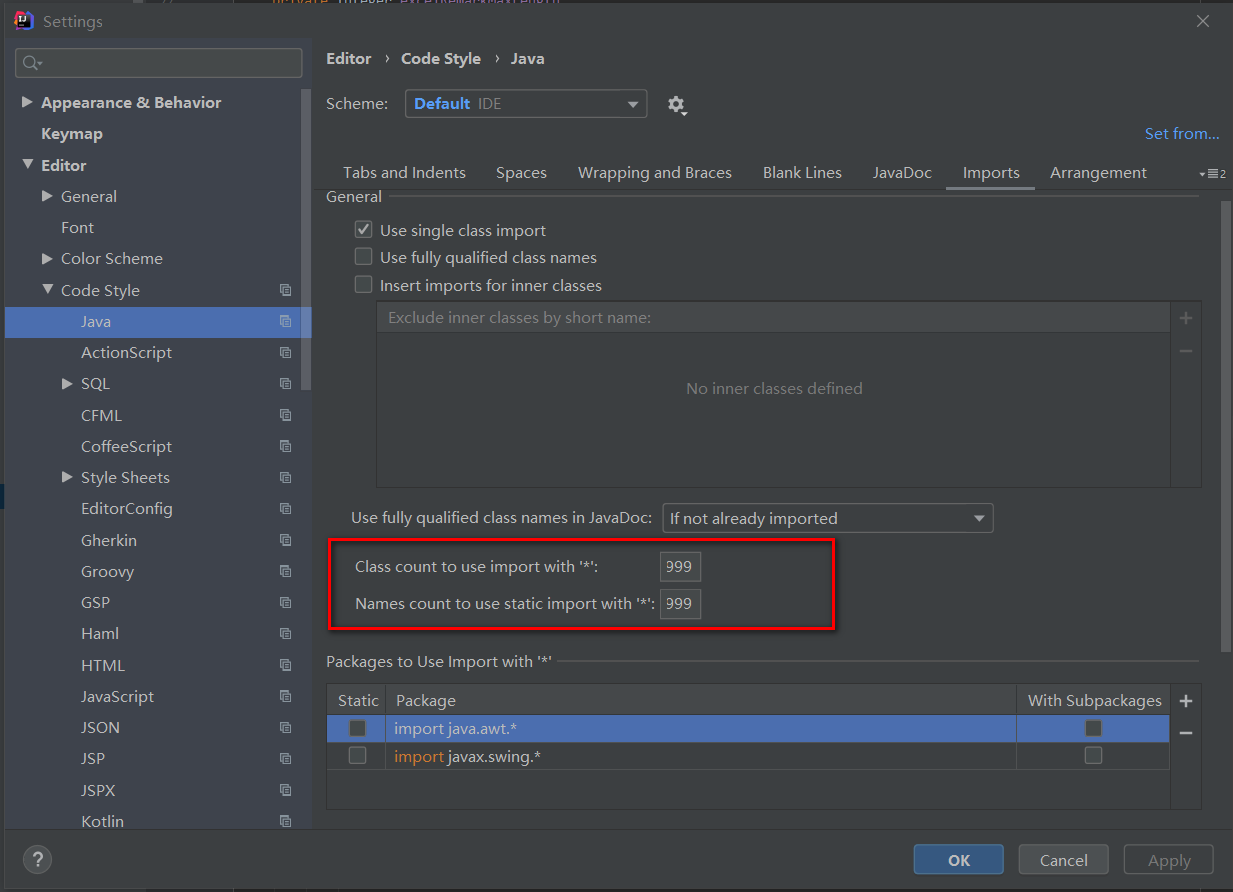
Task: Open the Blank Lines tab
Action: click(802, 173)
